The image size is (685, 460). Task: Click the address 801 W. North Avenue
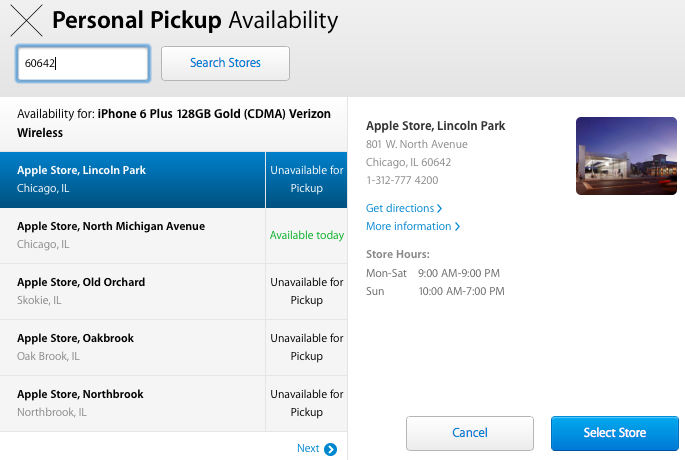(417, 144)
